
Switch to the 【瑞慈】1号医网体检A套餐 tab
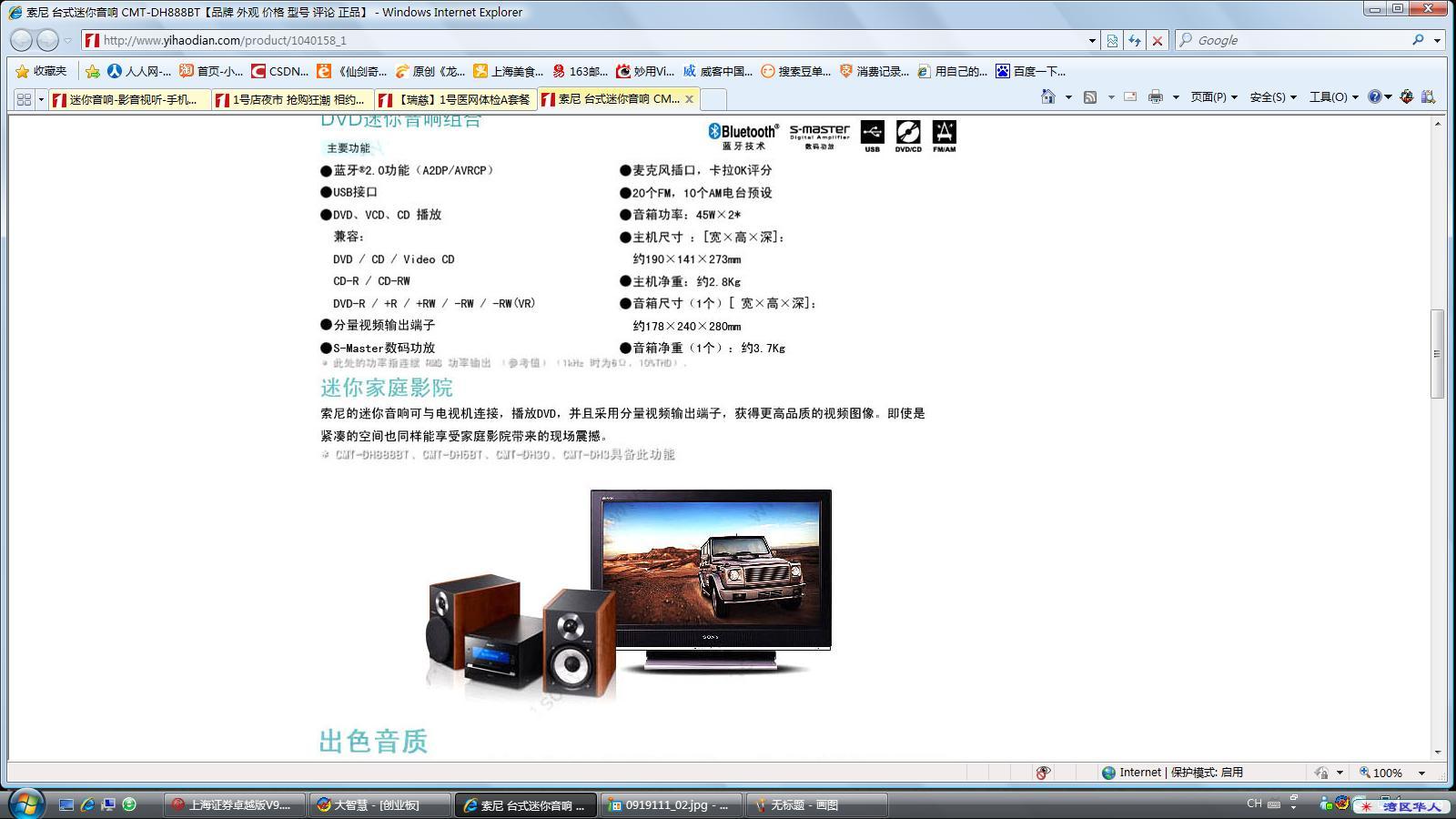(456, 99)
